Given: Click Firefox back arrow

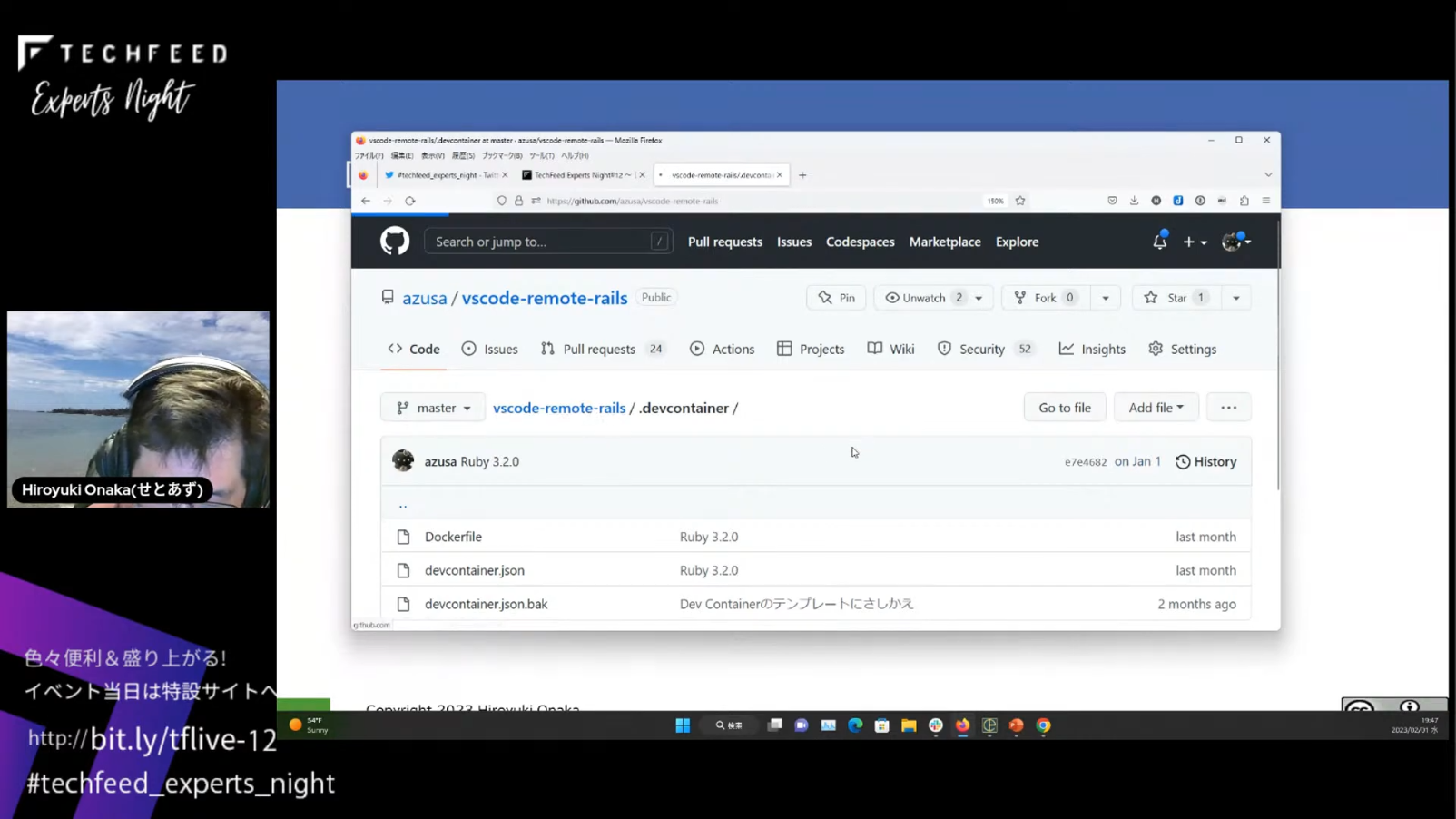Looking at the screenshot, I should pos(365,201).
